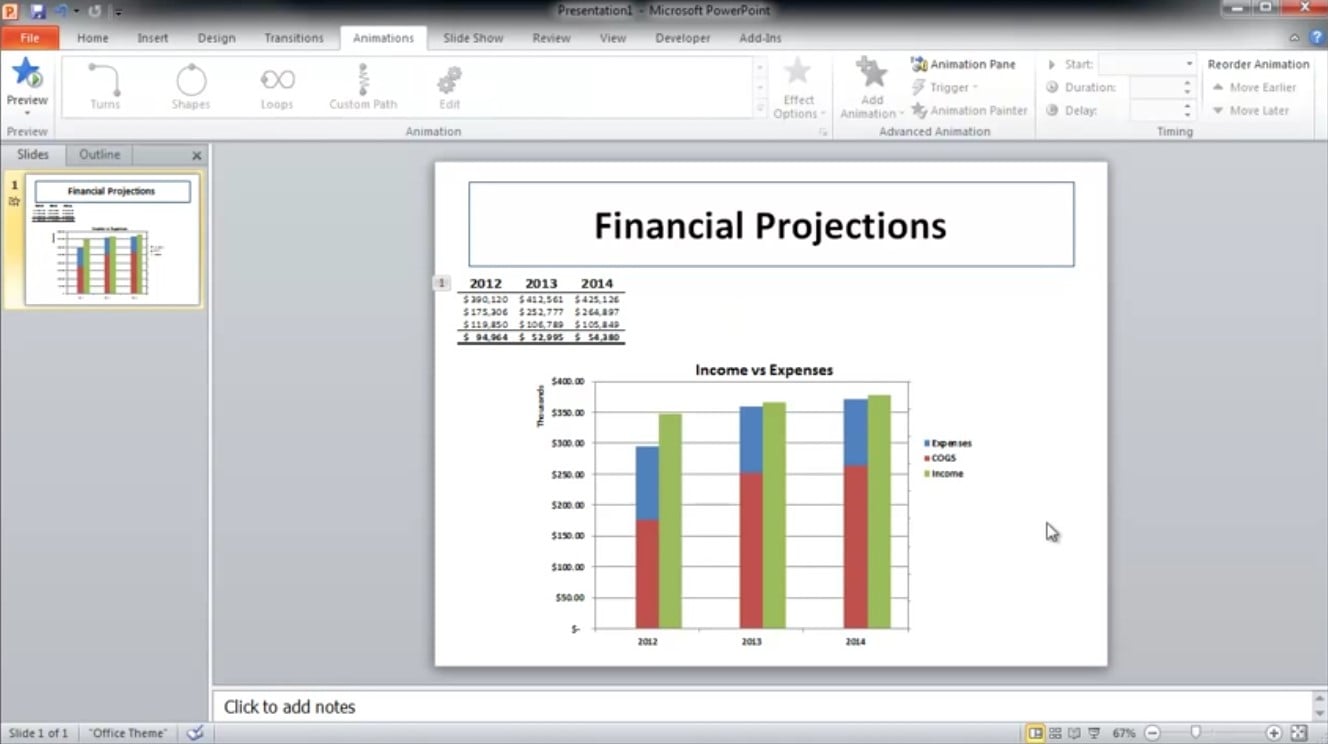Click the Save icon in quick access toolbar
The height and width of the screenshot is (744, 1328).
[x=38, y=11]
